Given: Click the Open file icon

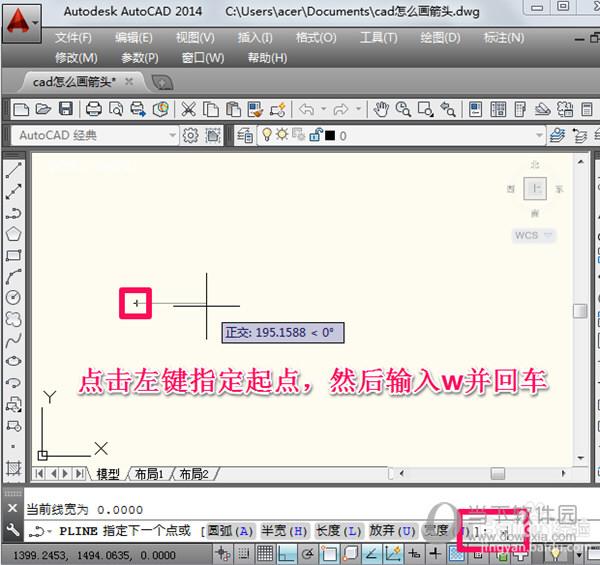Looking at the screenshot, I should [43, 109].
